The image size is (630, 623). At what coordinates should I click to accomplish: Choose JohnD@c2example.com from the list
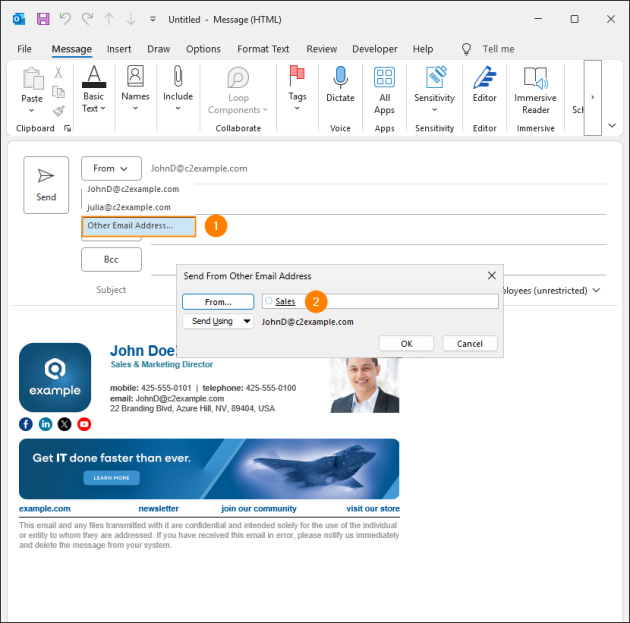click(133, 189)
